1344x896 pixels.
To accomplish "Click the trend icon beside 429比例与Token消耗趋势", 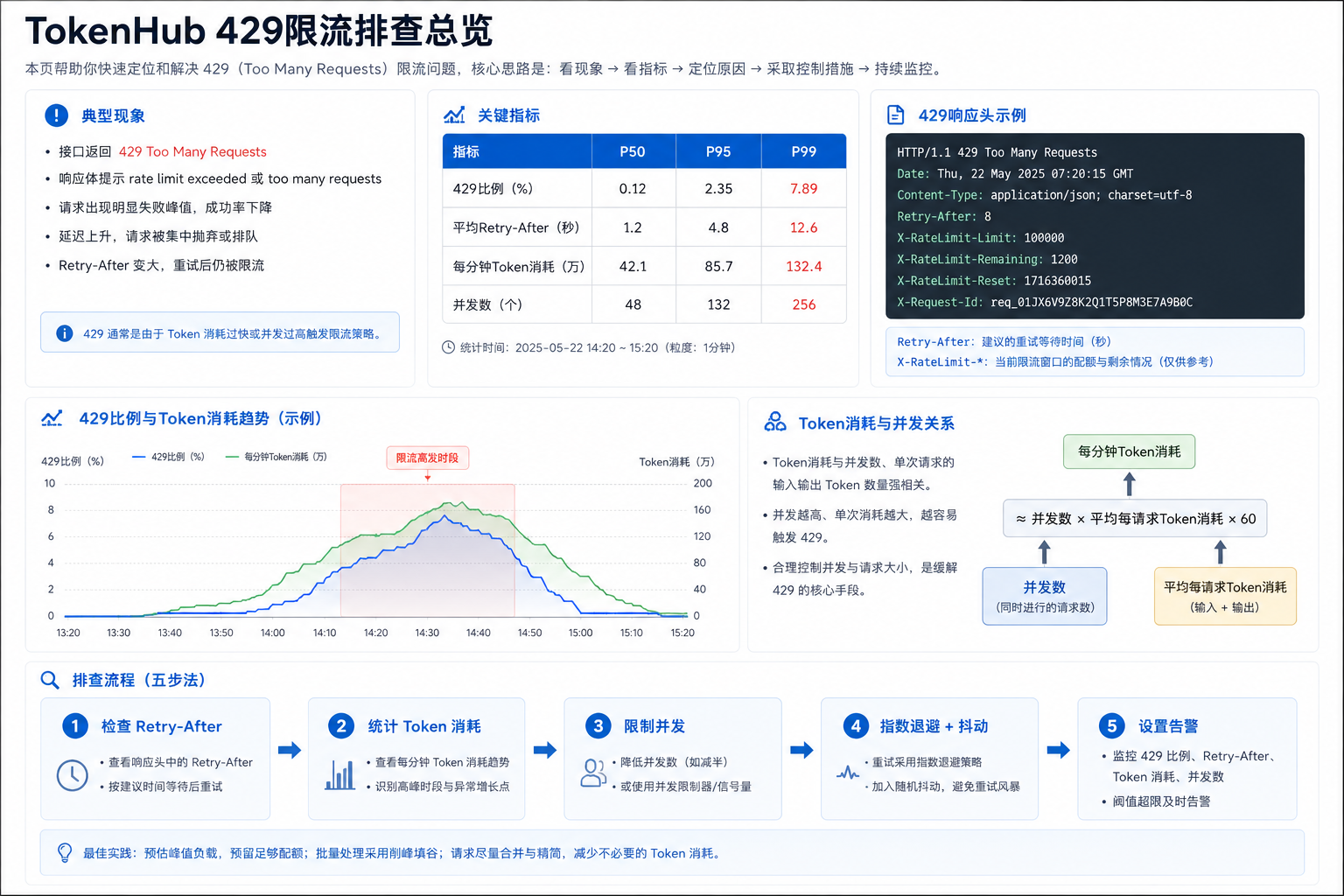I will pos(52,418).
